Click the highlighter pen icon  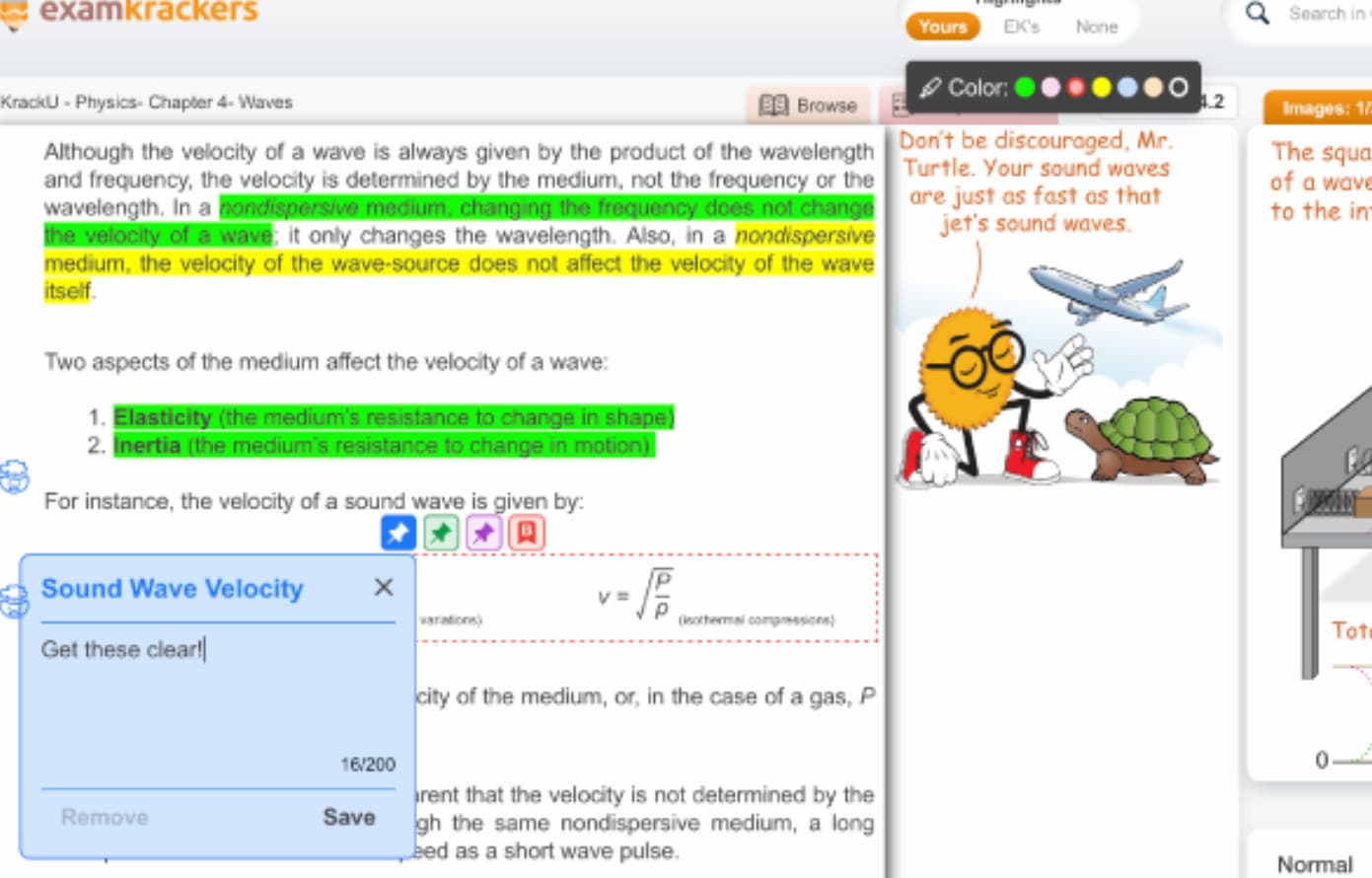pos(929,88)
